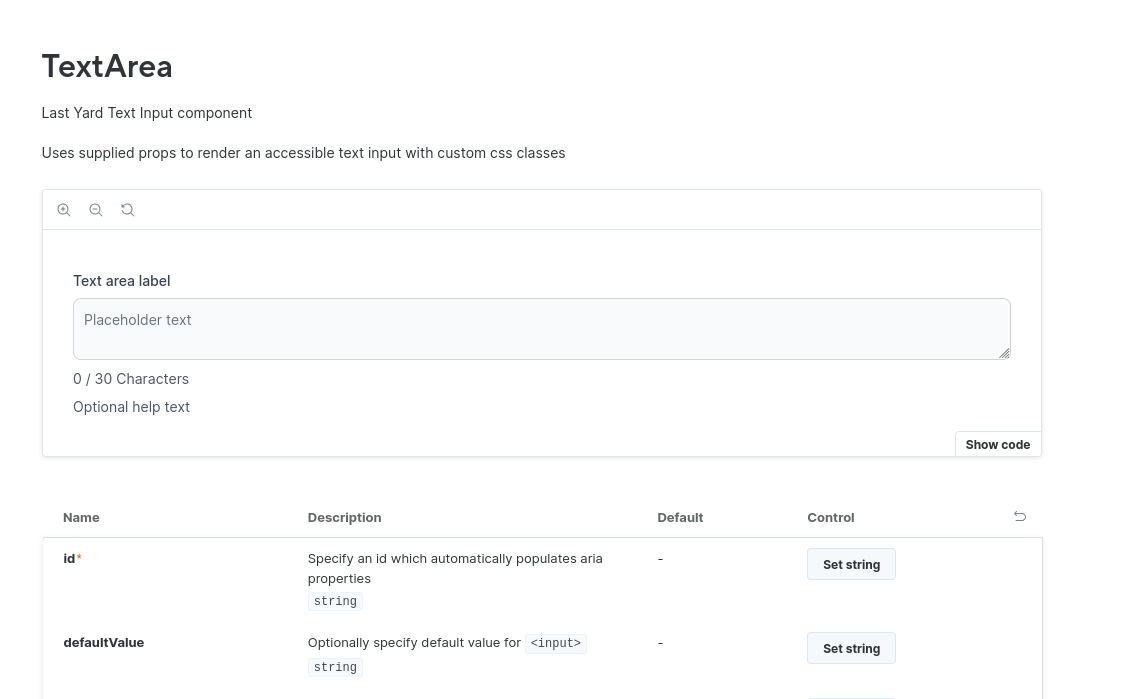Click the 0 / 30 Characters counter
1125x699 pixels.
tap(131, 379)
